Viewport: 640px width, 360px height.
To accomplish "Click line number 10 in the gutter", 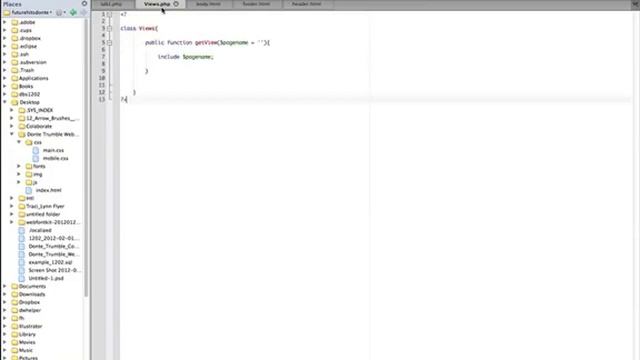I will pyautogui.click(x=102, y=78).
